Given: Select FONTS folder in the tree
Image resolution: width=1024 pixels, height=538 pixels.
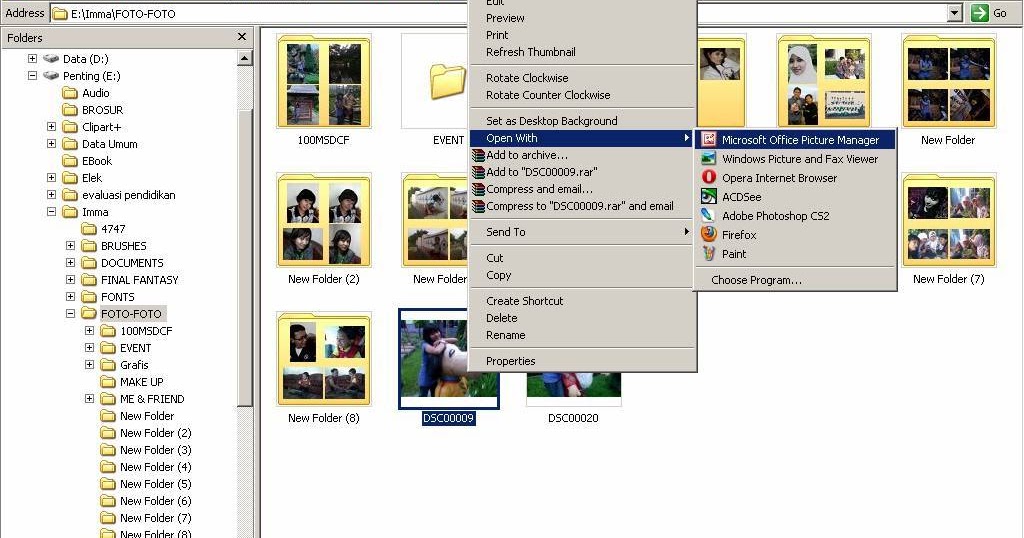Looking at the screenshot, I should pos(118,296).
